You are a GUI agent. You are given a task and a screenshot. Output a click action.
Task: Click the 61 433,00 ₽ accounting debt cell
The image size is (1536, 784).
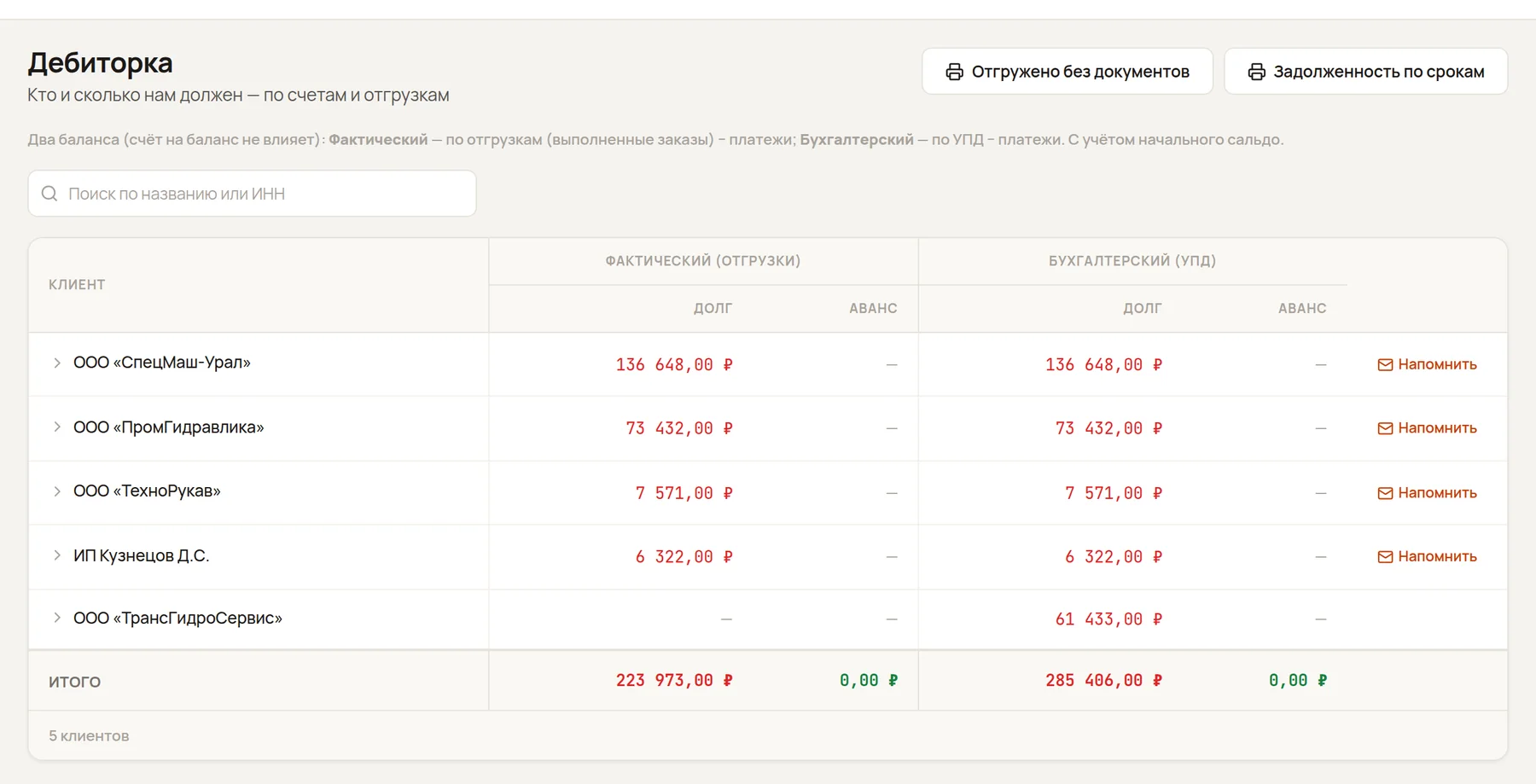tap(1108, 619)
